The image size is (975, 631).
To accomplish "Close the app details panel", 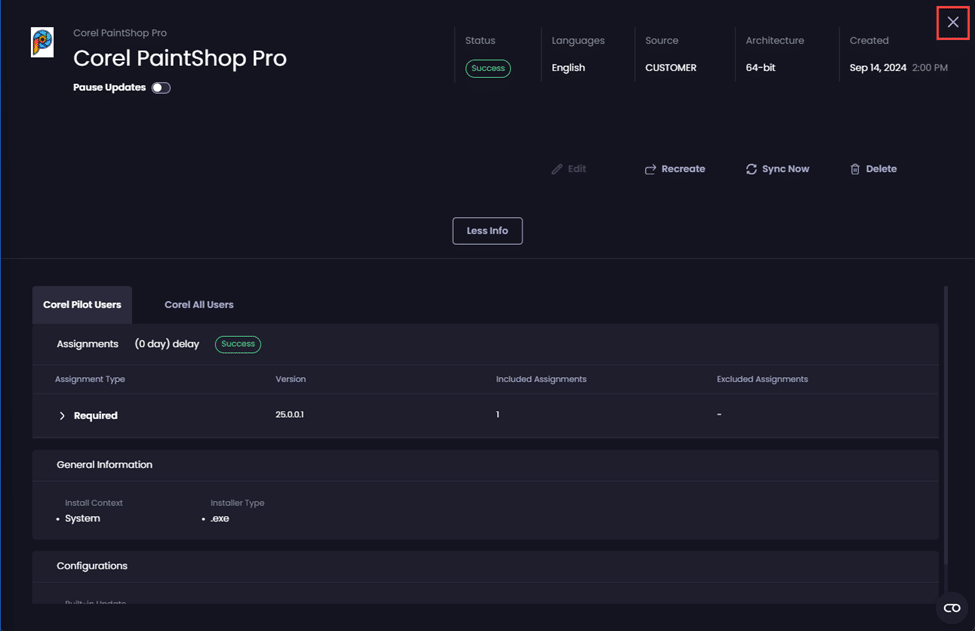I will point(952,22).
